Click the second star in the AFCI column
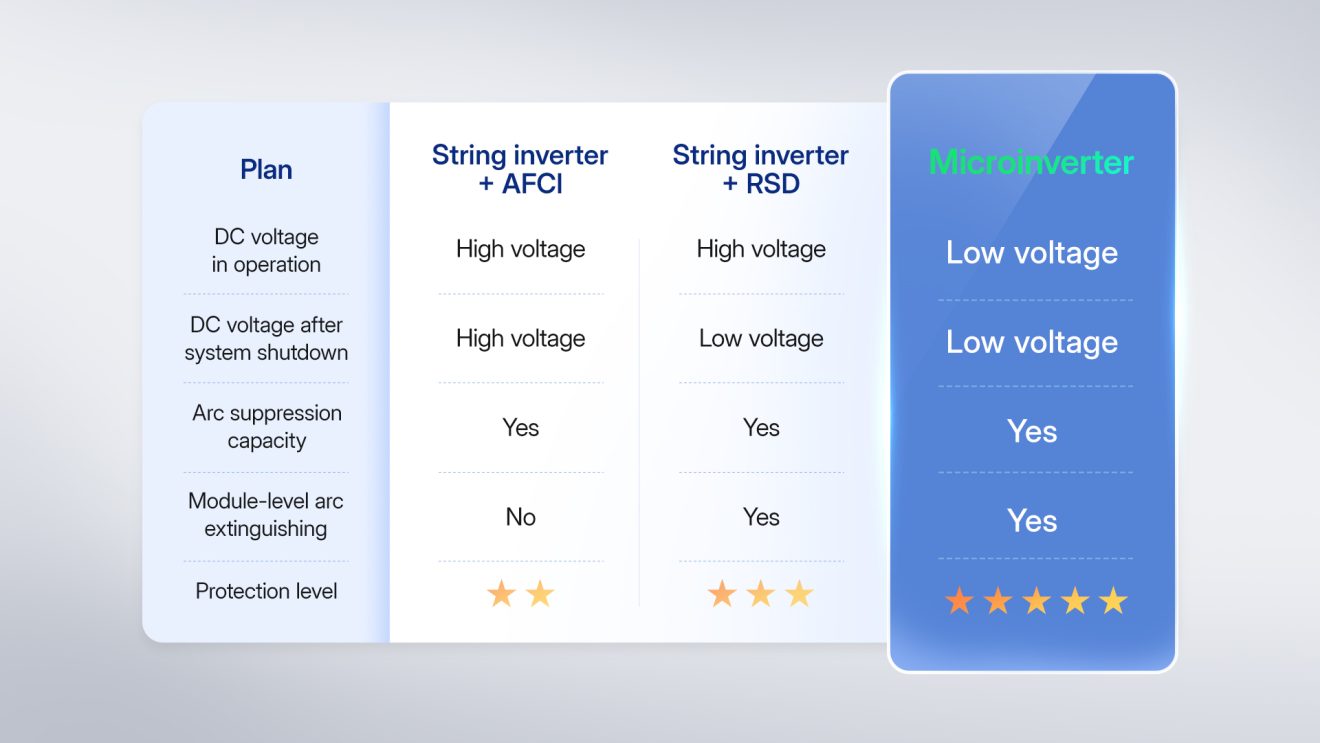Screen dimensions: 1320x743 pos(540,594)
